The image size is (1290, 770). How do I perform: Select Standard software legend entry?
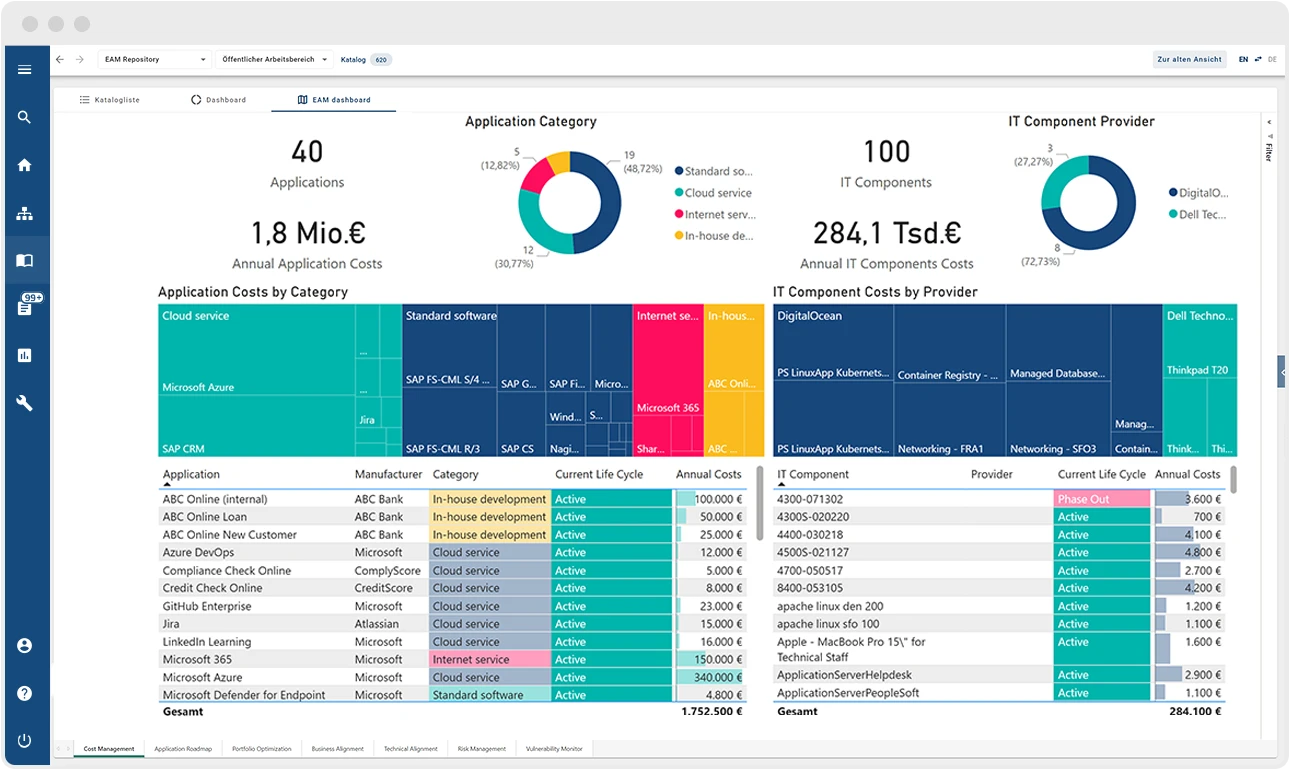click(x=713, y=172)
